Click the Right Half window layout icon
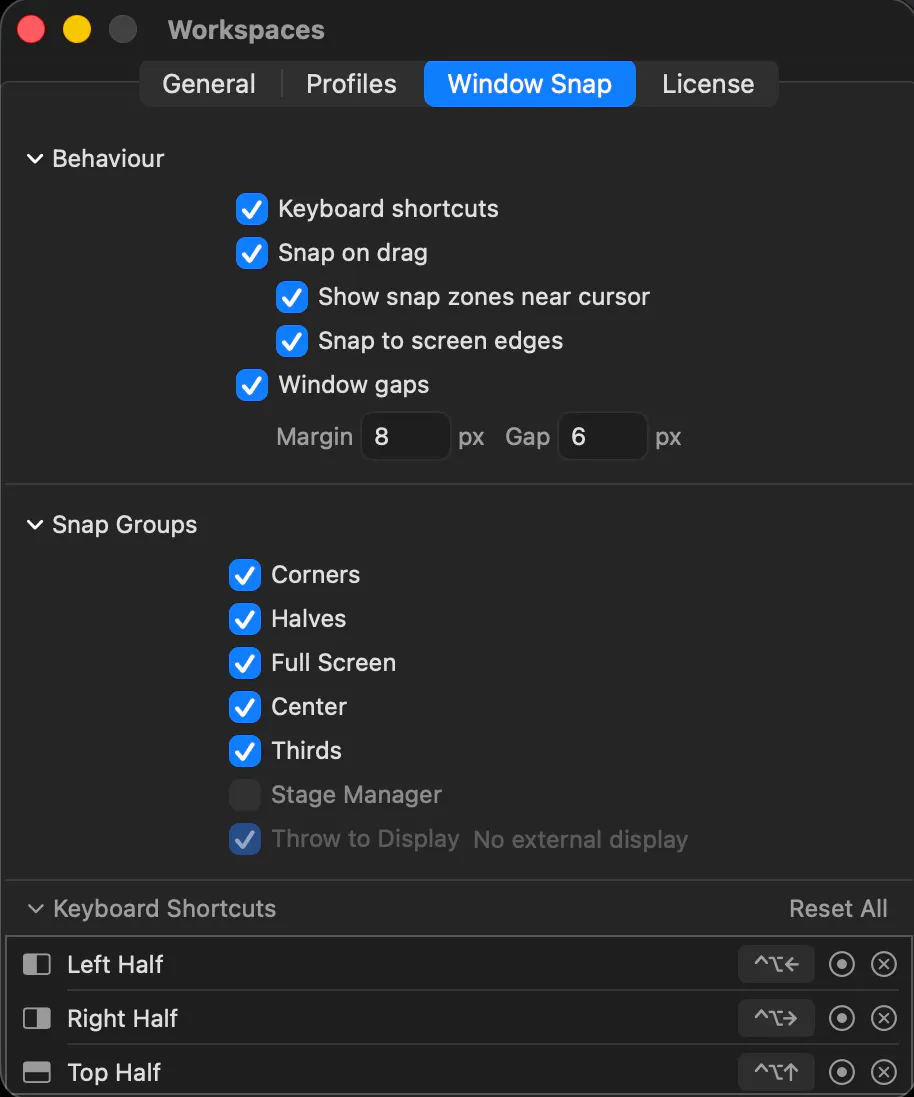 (x=37, y=1018)
